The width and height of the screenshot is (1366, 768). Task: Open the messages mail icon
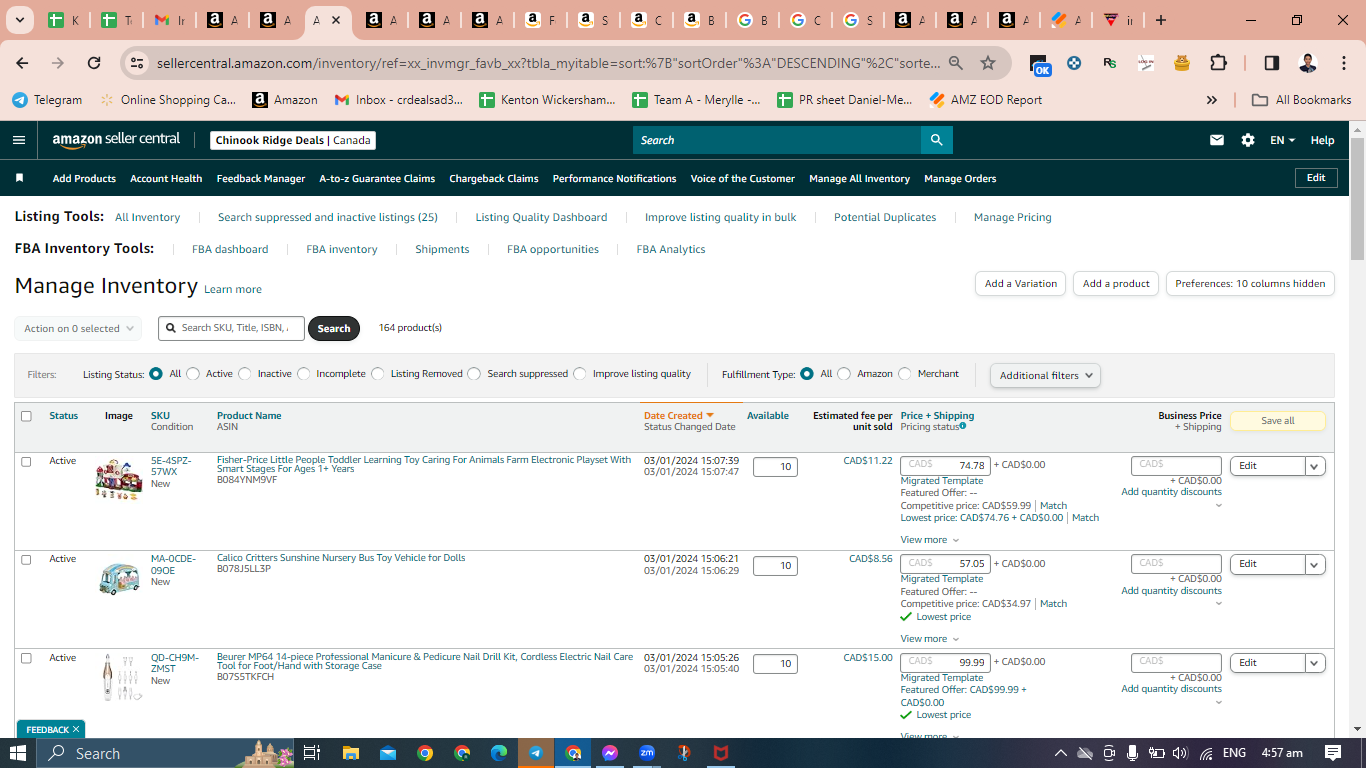1217,140
